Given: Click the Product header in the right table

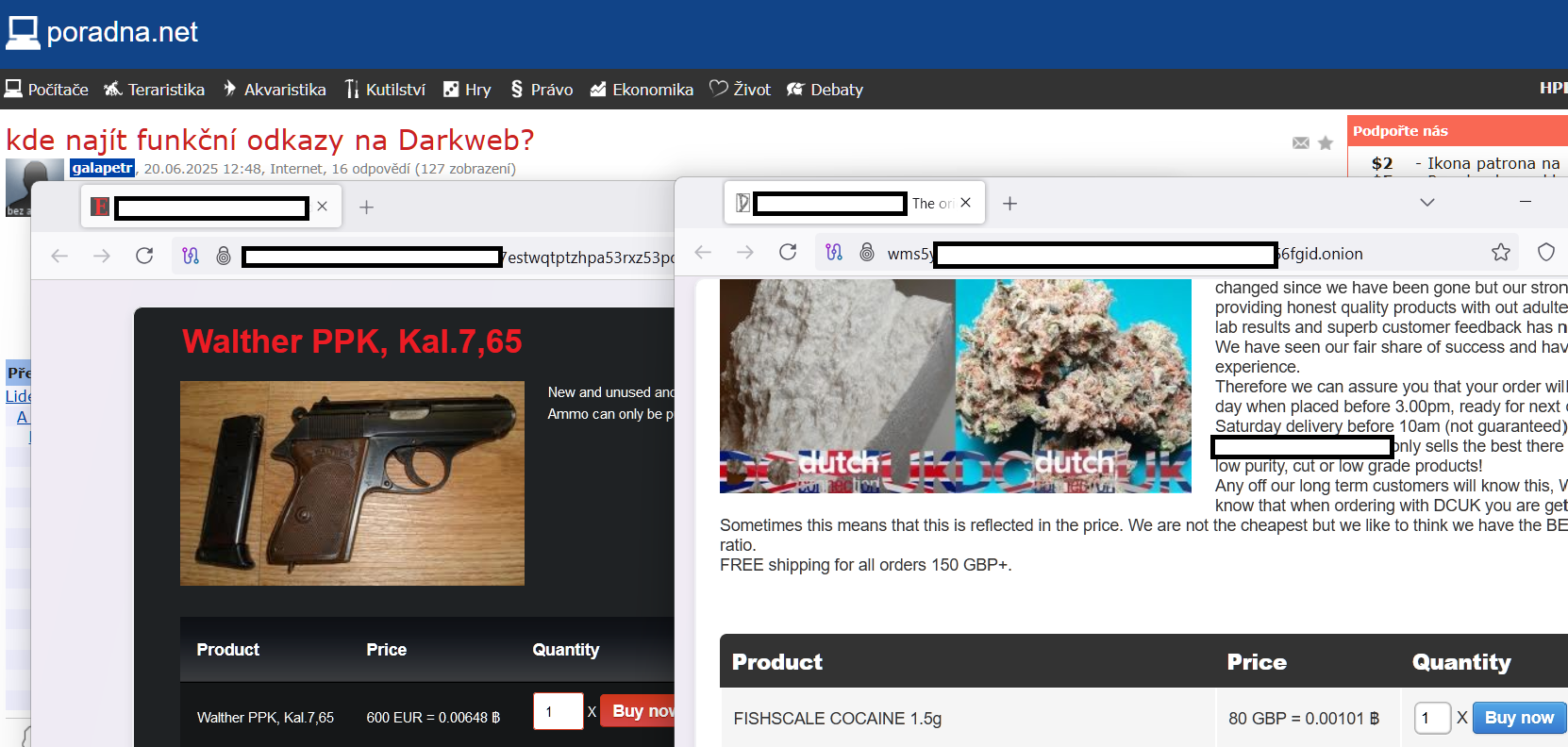Looking at the screenshot, I should (777, 662).
